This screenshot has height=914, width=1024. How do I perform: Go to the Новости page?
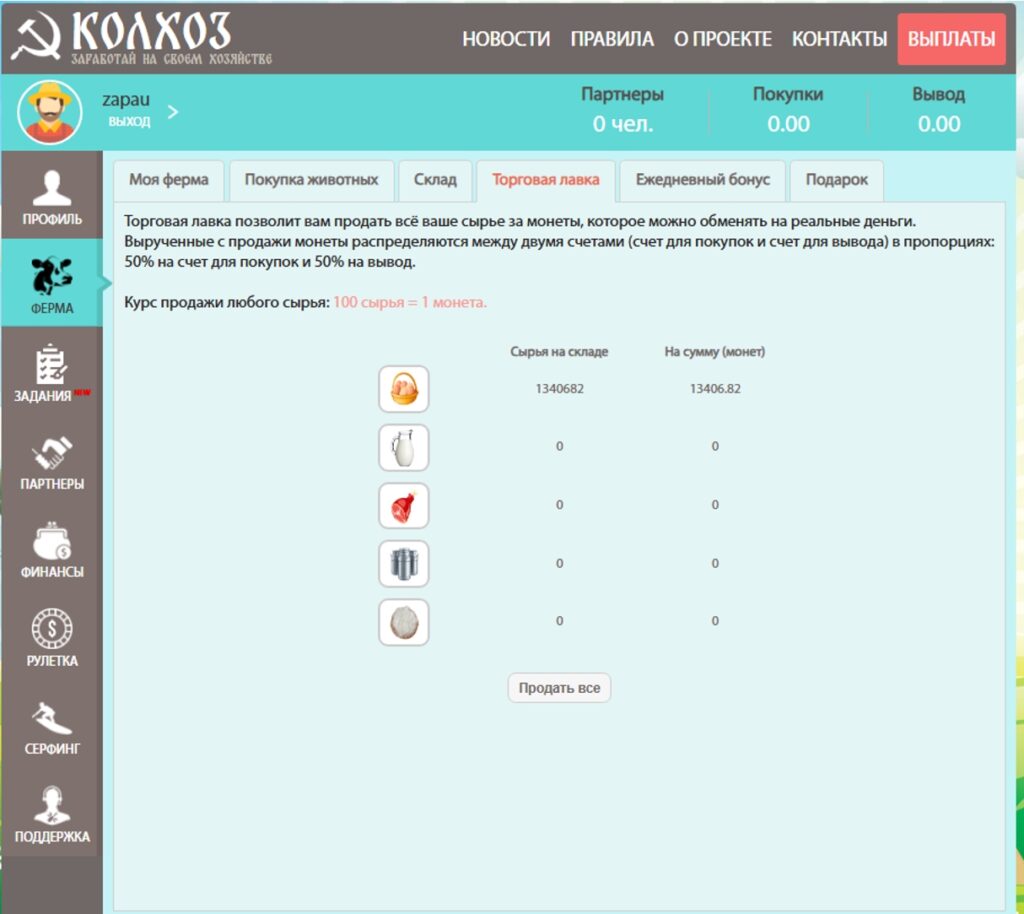click(x=506, y=39)
